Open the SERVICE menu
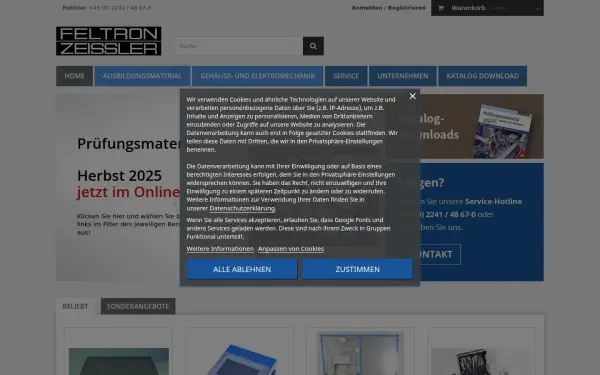Image resolution: width=600 pixels, height=375 pixels. (346, 76)
